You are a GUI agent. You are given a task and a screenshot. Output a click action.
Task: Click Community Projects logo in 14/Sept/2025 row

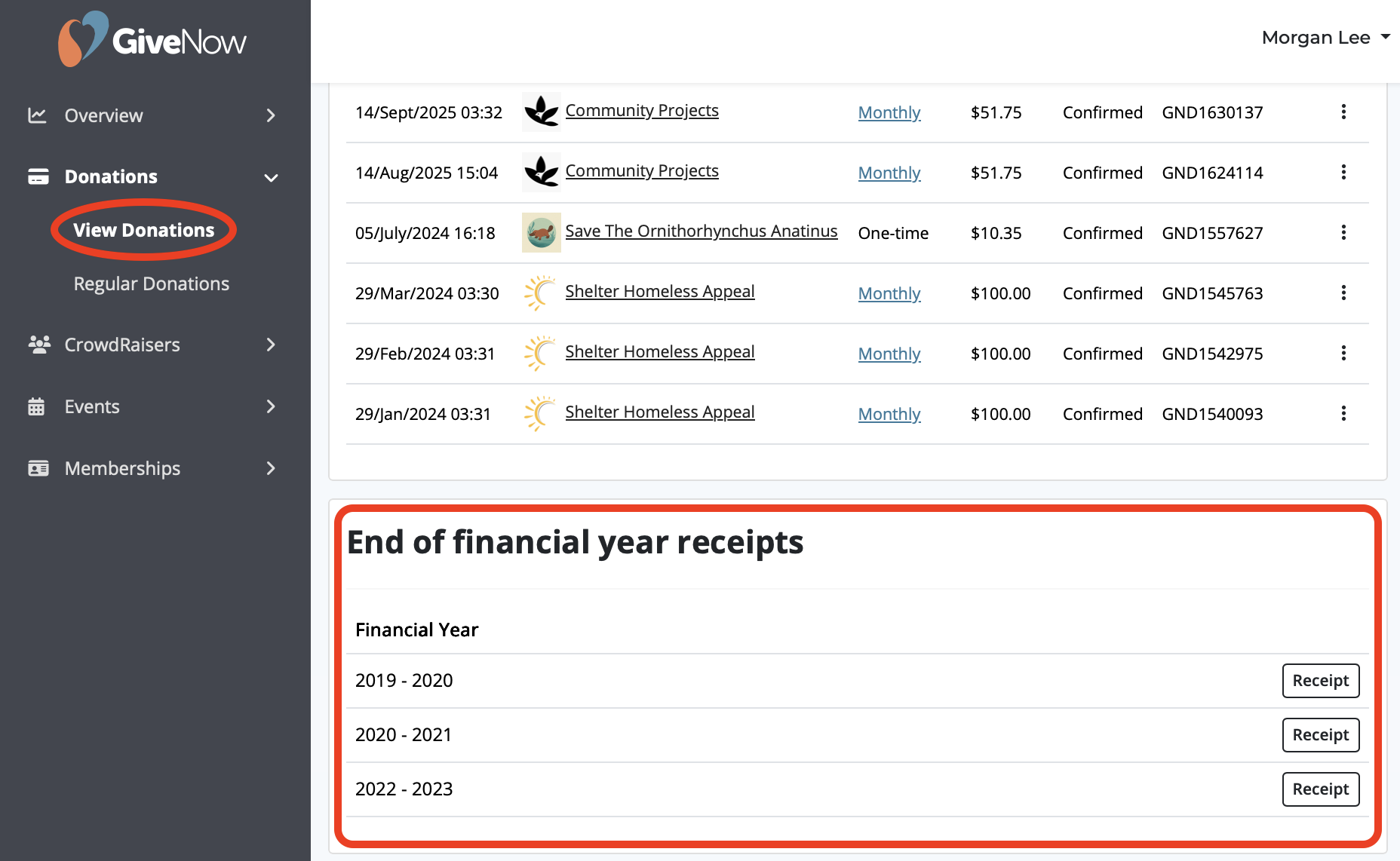pos(542,112)
